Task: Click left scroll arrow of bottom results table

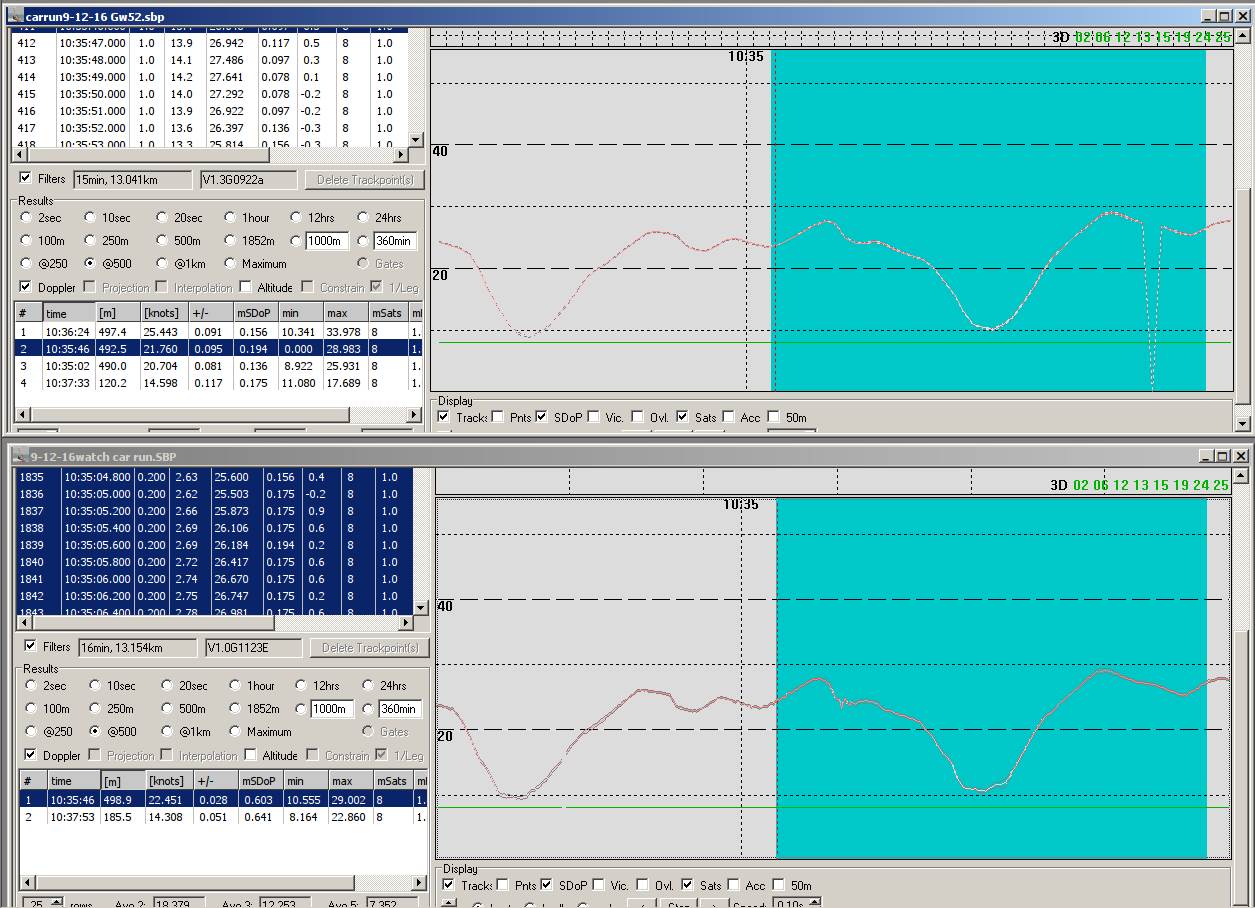Action: pos(26,882)
